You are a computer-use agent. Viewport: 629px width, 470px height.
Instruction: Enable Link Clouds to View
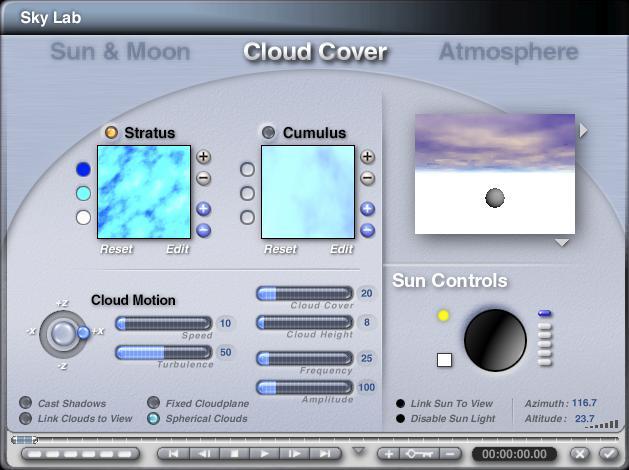pos(26,418)
